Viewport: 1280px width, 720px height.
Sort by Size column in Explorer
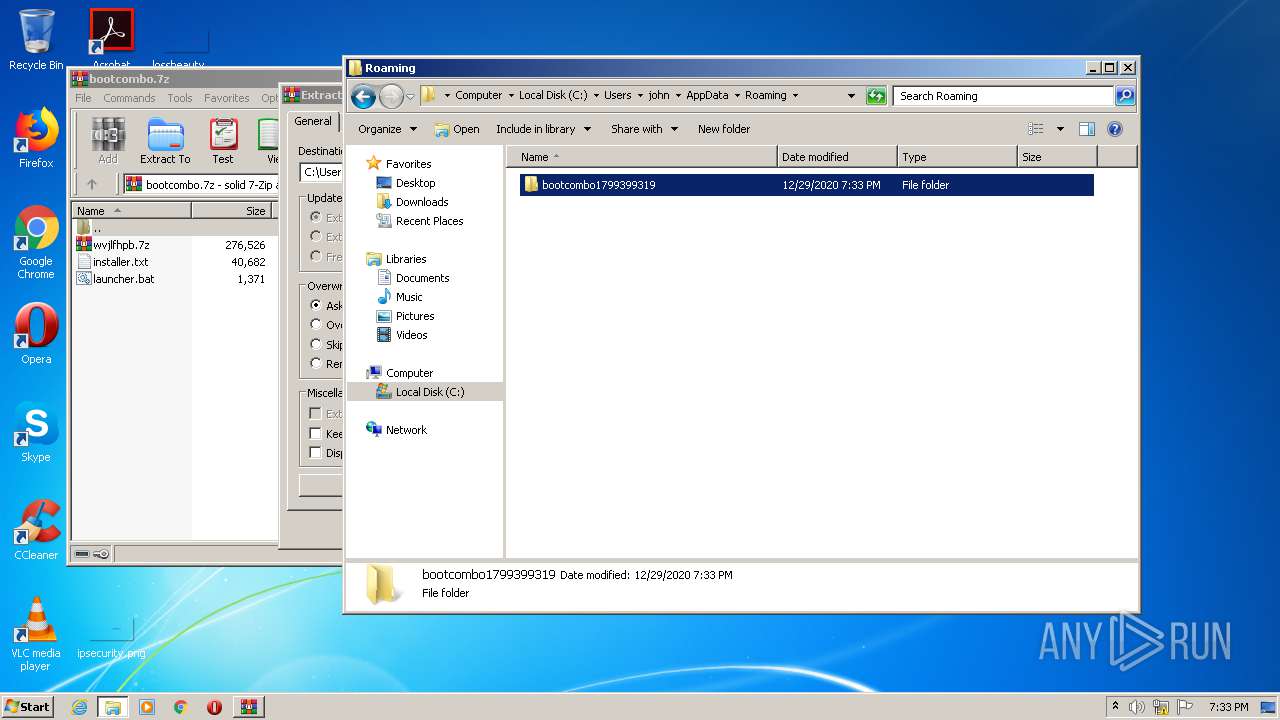1056,157
